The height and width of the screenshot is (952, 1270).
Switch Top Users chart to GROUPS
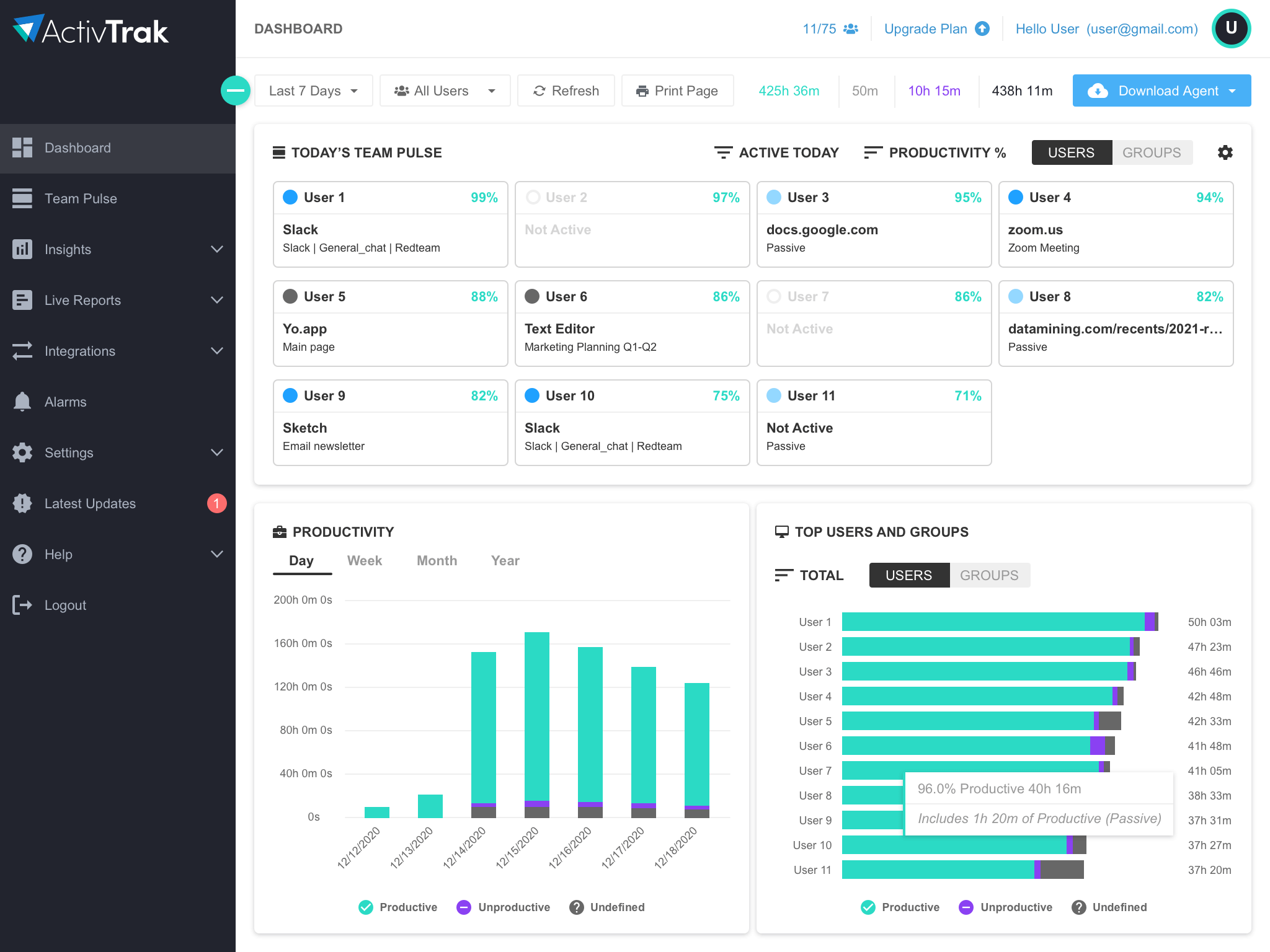coord(989,575)
